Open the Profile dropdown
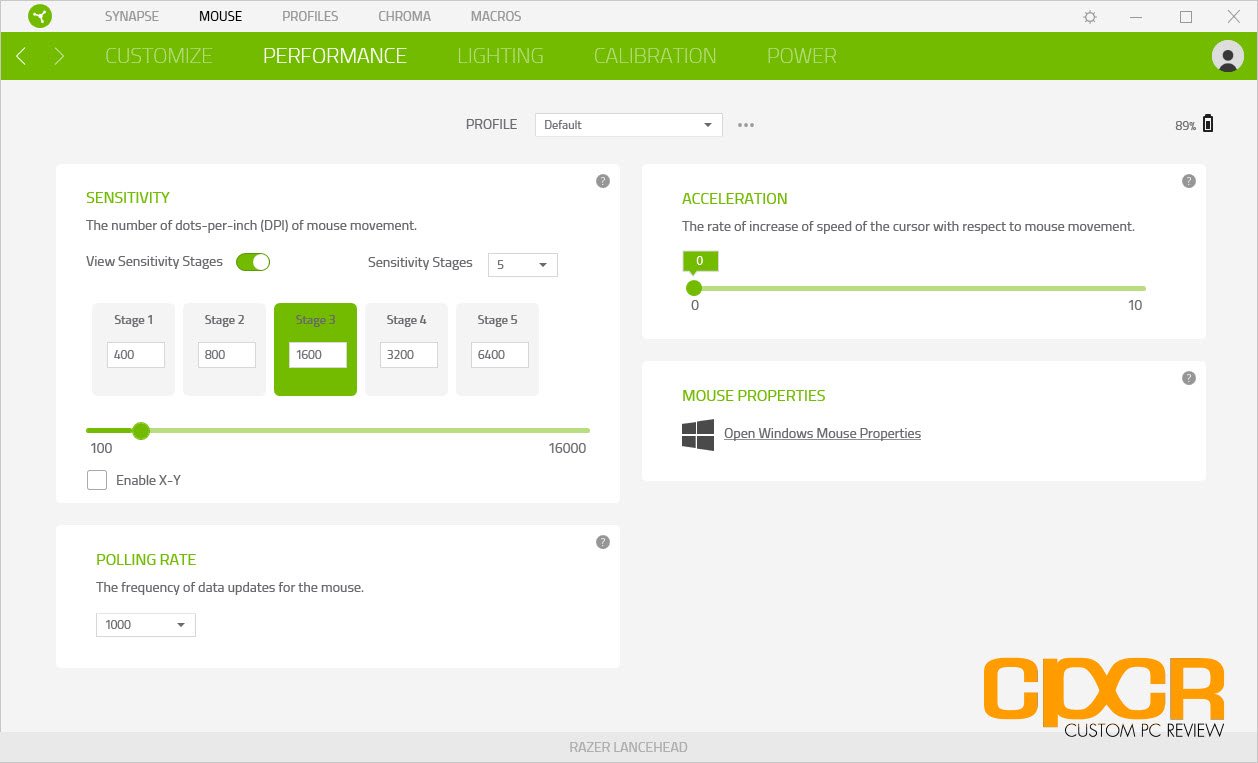Screen dimensions: 1258x763 [628, 124]
